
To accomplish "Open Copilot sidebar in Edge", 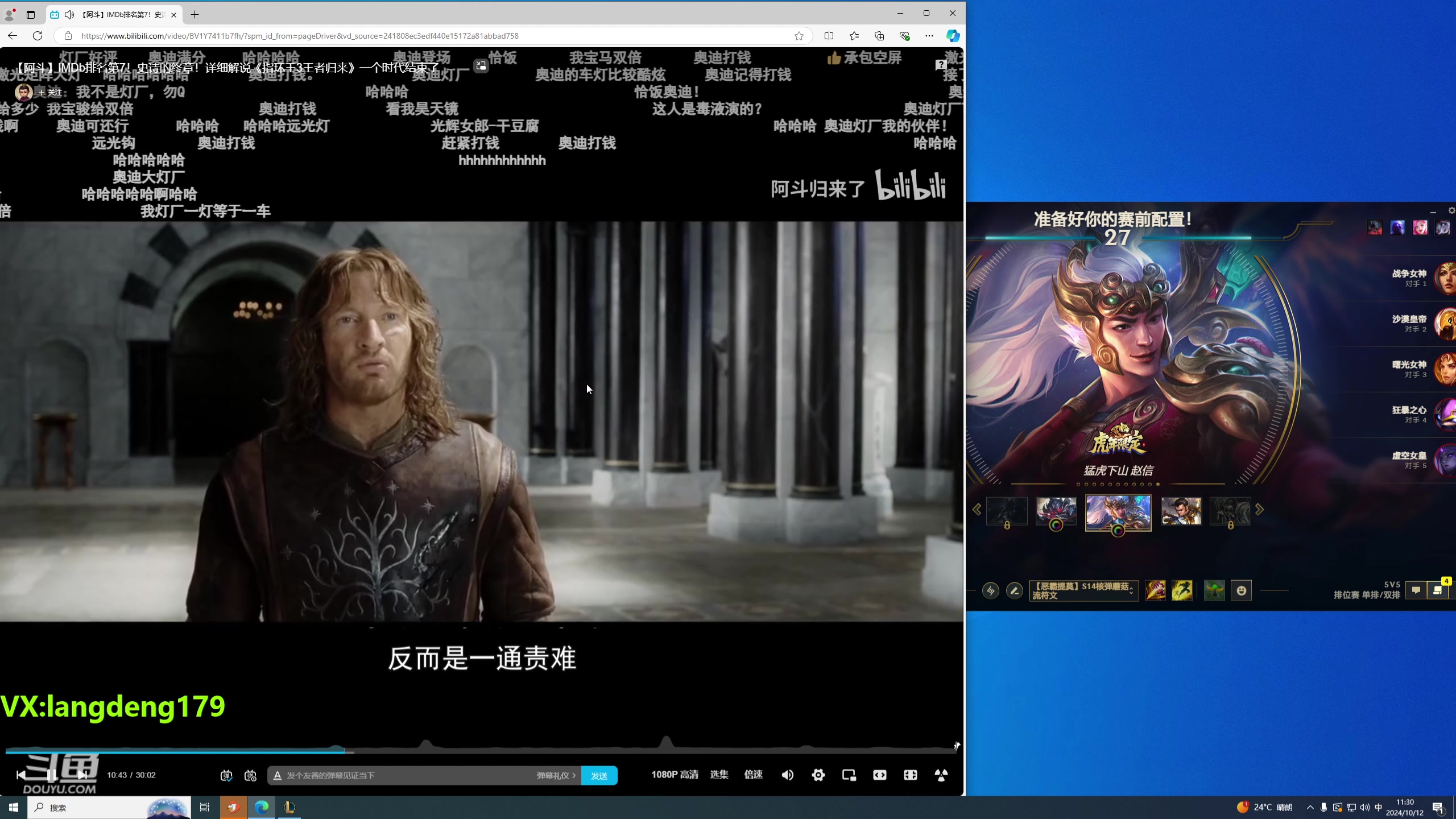I will point(953,36).
